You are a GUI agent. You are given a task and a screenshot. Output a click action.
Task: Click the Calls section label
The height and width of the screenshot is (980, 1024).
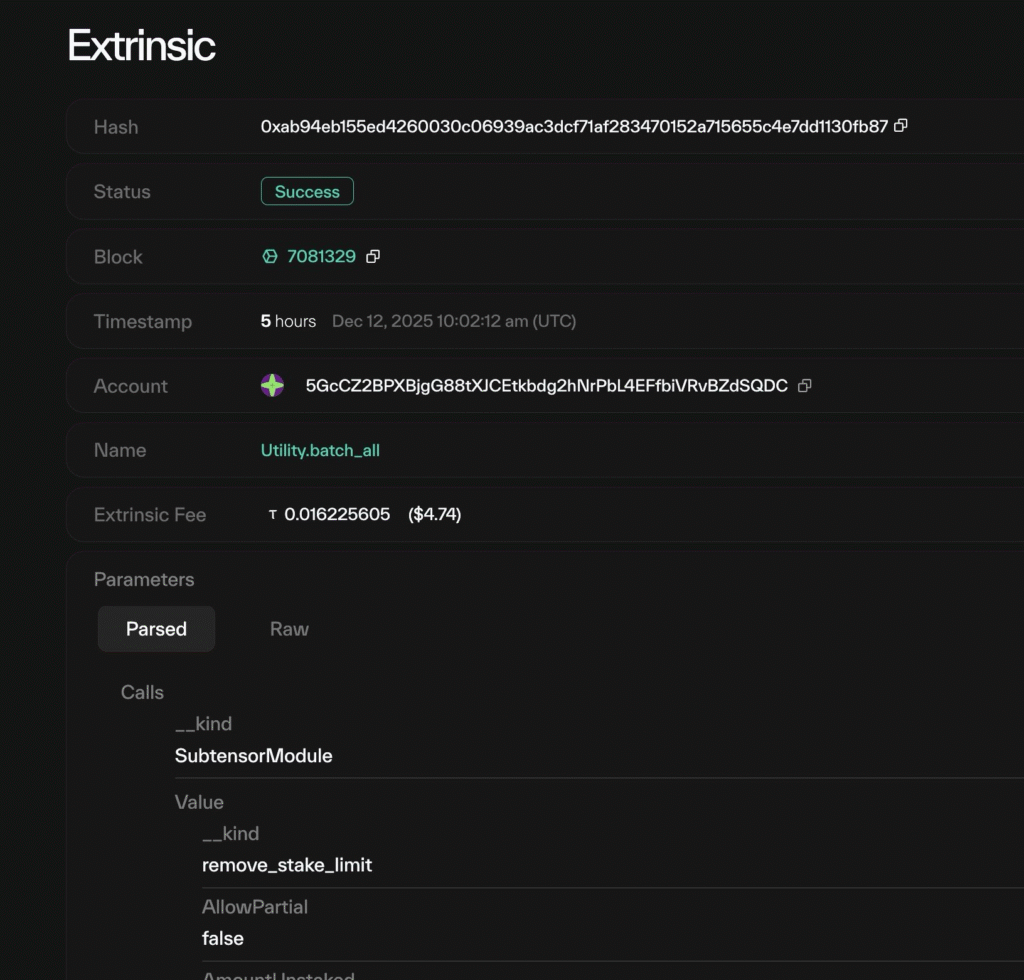pos(142,692)
